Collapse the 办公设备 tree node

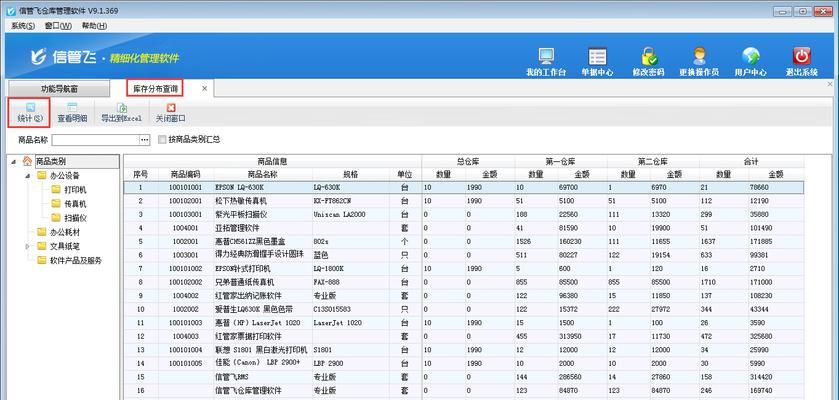click(x=27, y=175)
